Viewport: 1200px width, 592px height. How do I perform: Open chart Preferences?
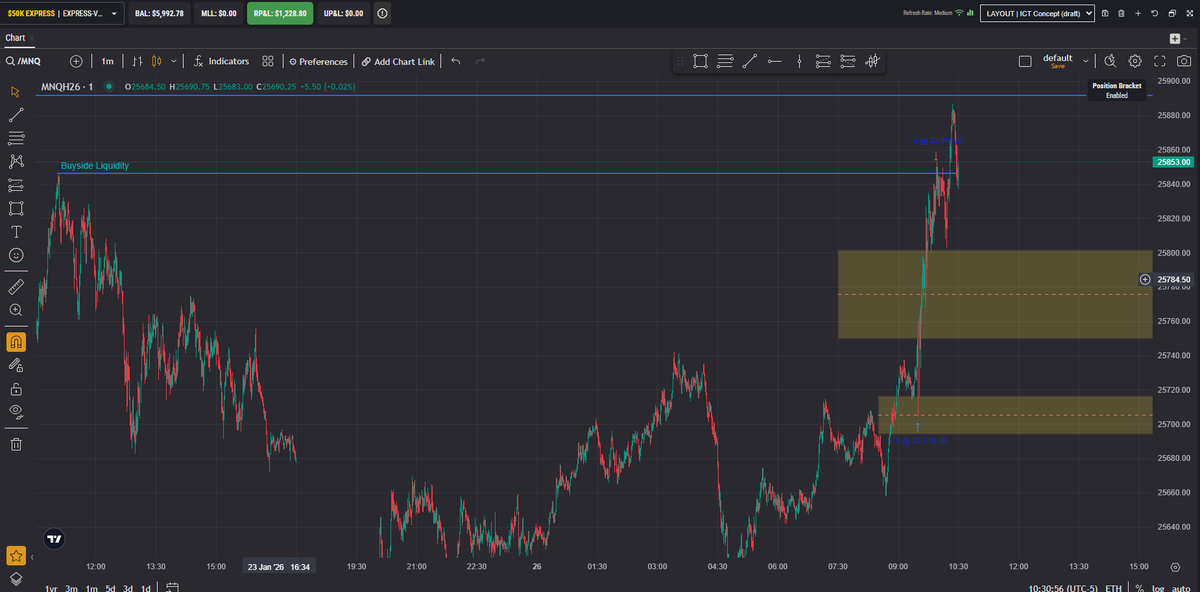coord(318,61)
